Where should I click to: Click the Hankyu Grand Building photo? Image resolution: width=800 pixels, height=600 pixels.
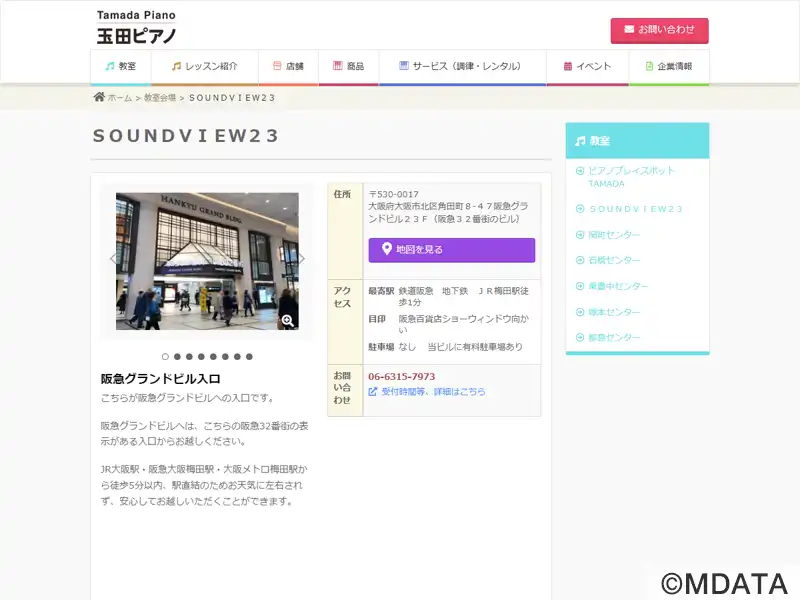[x=206, y=260]
